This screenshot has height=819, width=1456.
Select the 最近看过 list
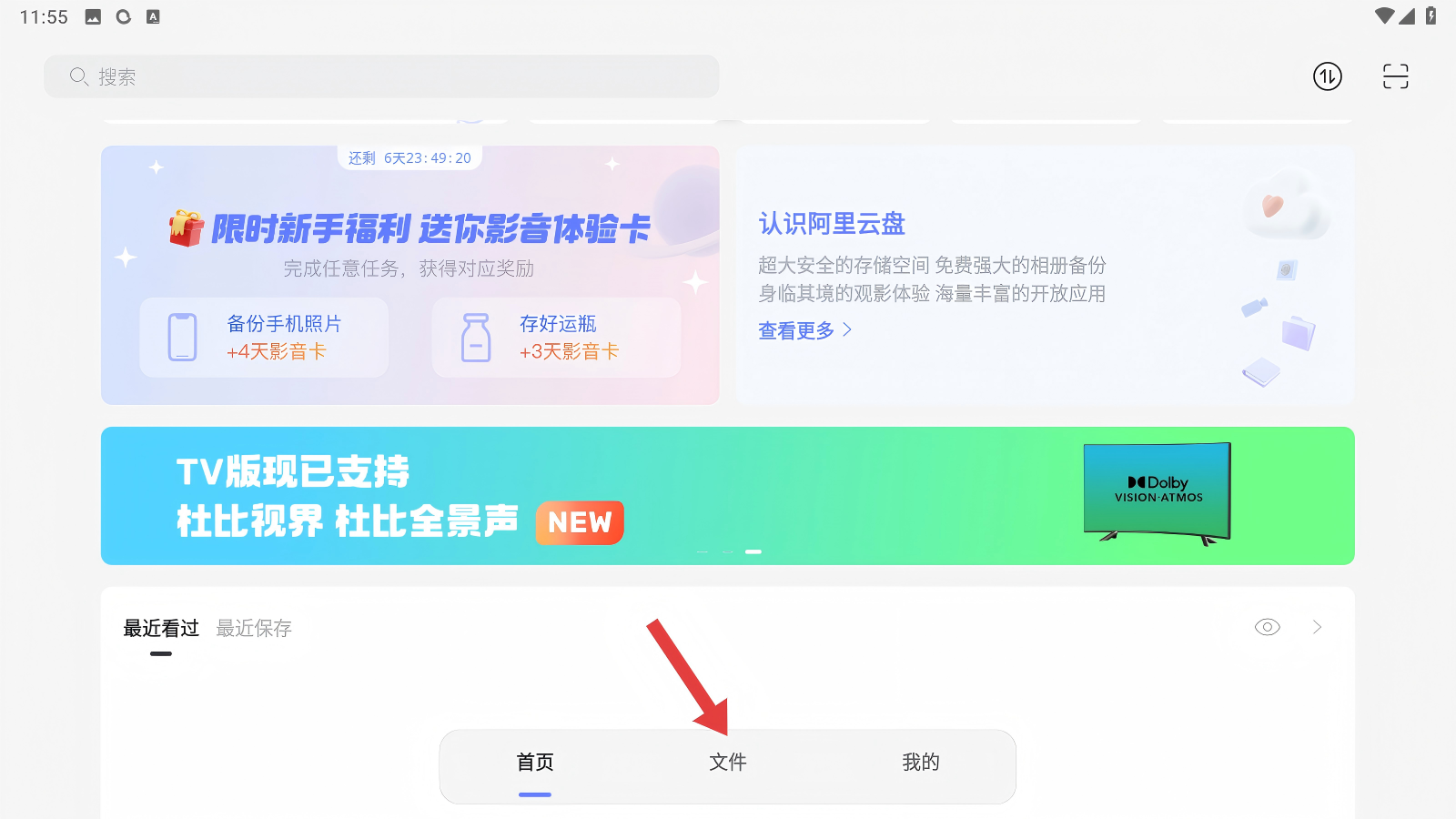(x=161, y=628)
